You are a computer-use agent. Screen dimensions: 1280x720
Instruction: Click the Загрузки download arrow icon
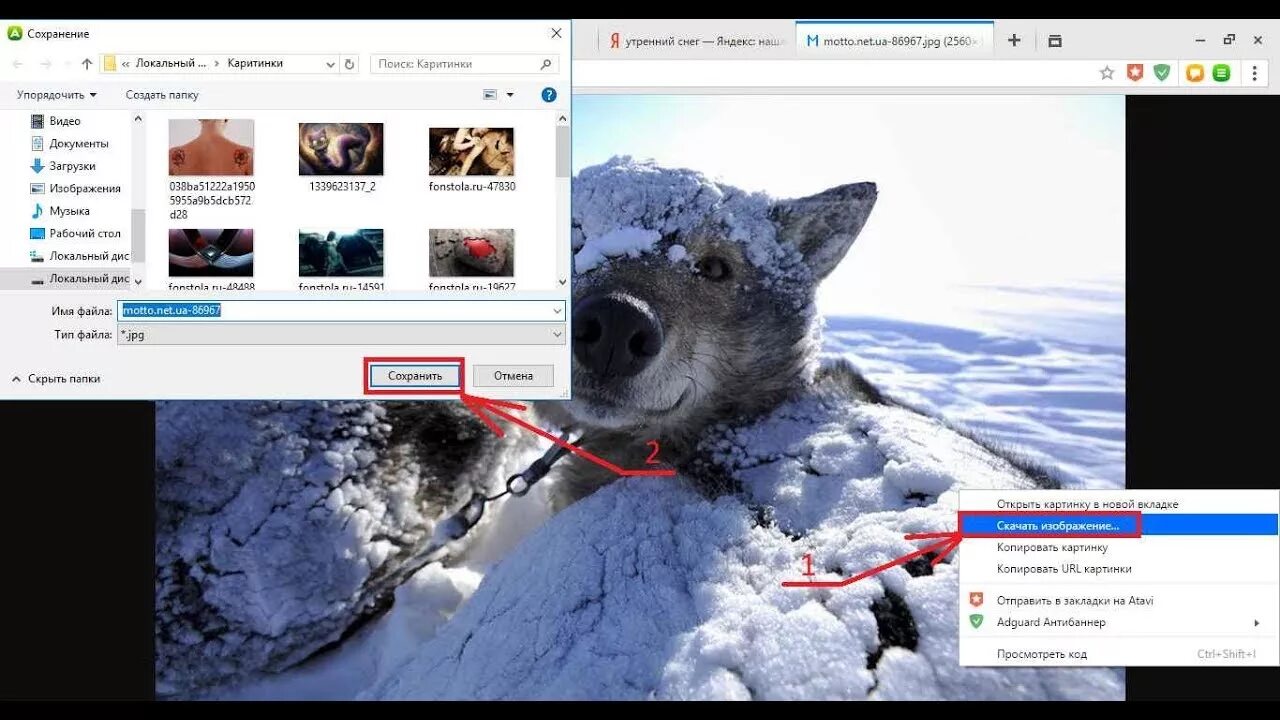[37, 166]
